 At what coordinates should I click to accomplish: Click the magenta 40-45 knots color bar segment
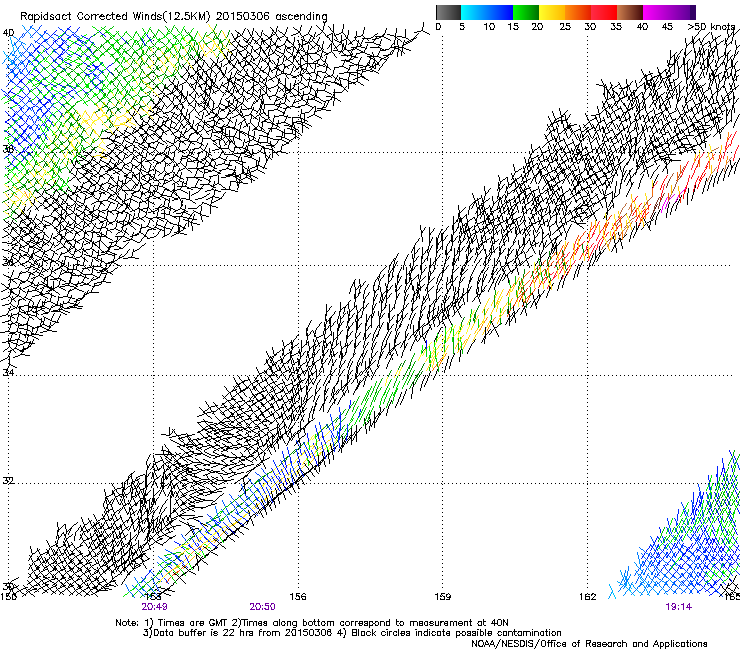click(656, 12)
